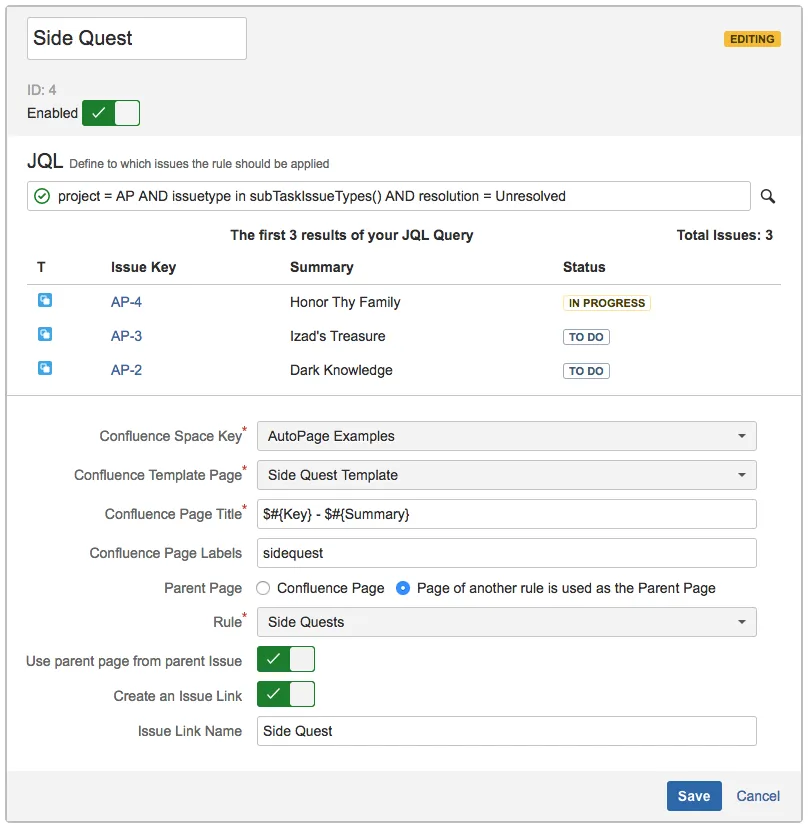Screen dimensions: 808x826
Task: Disable the Create an Issue Link switch
Action: (286, 694)
